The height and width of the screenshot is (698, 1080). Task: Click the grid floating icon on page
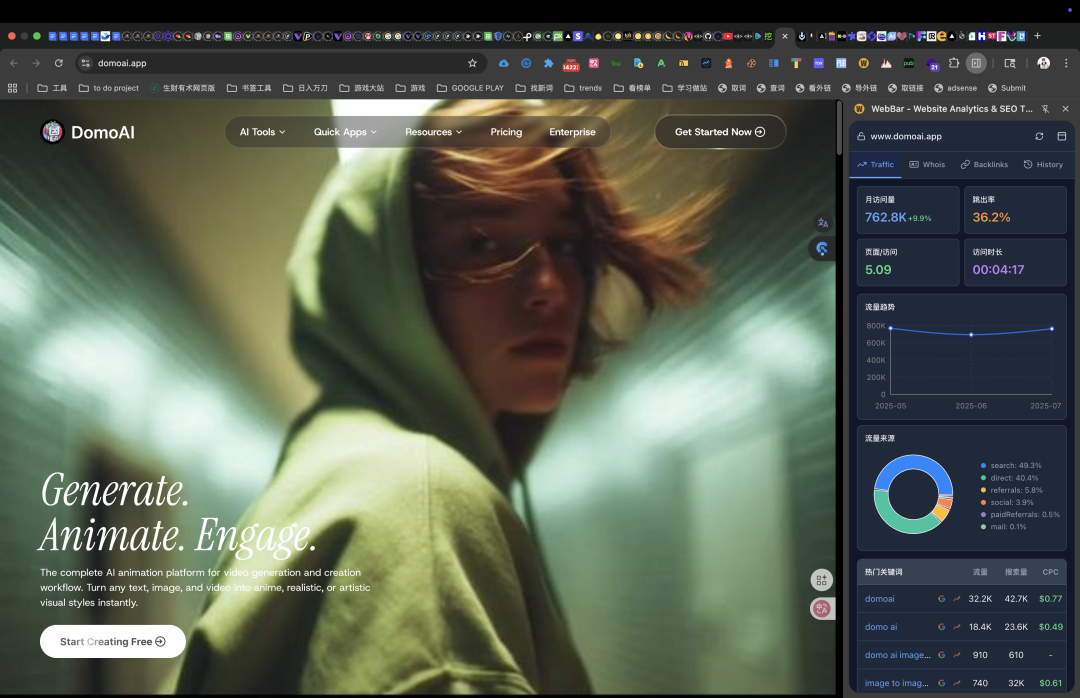tap(822, 580)
